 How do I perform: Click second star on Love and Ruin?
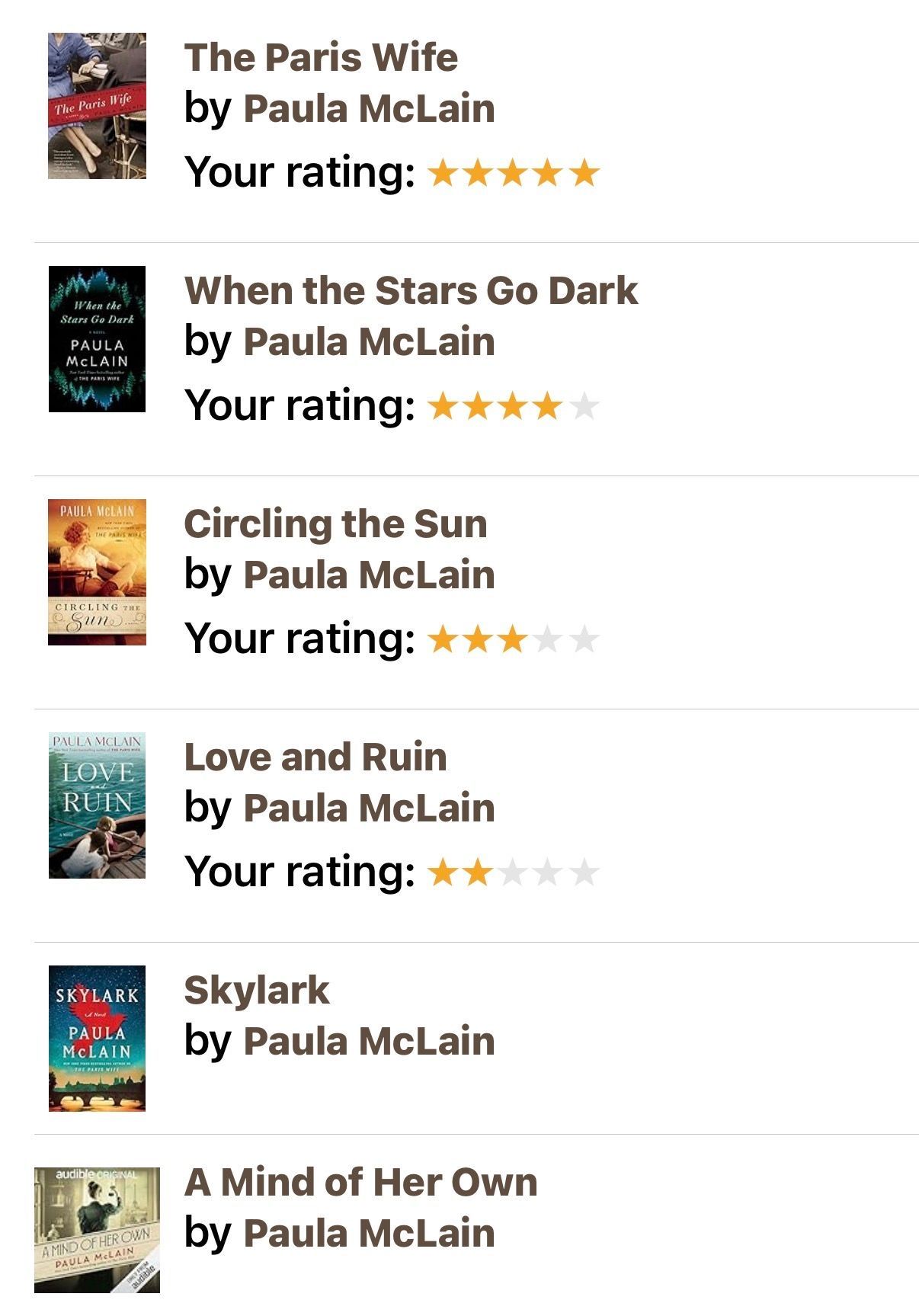[x=478, y=873]
